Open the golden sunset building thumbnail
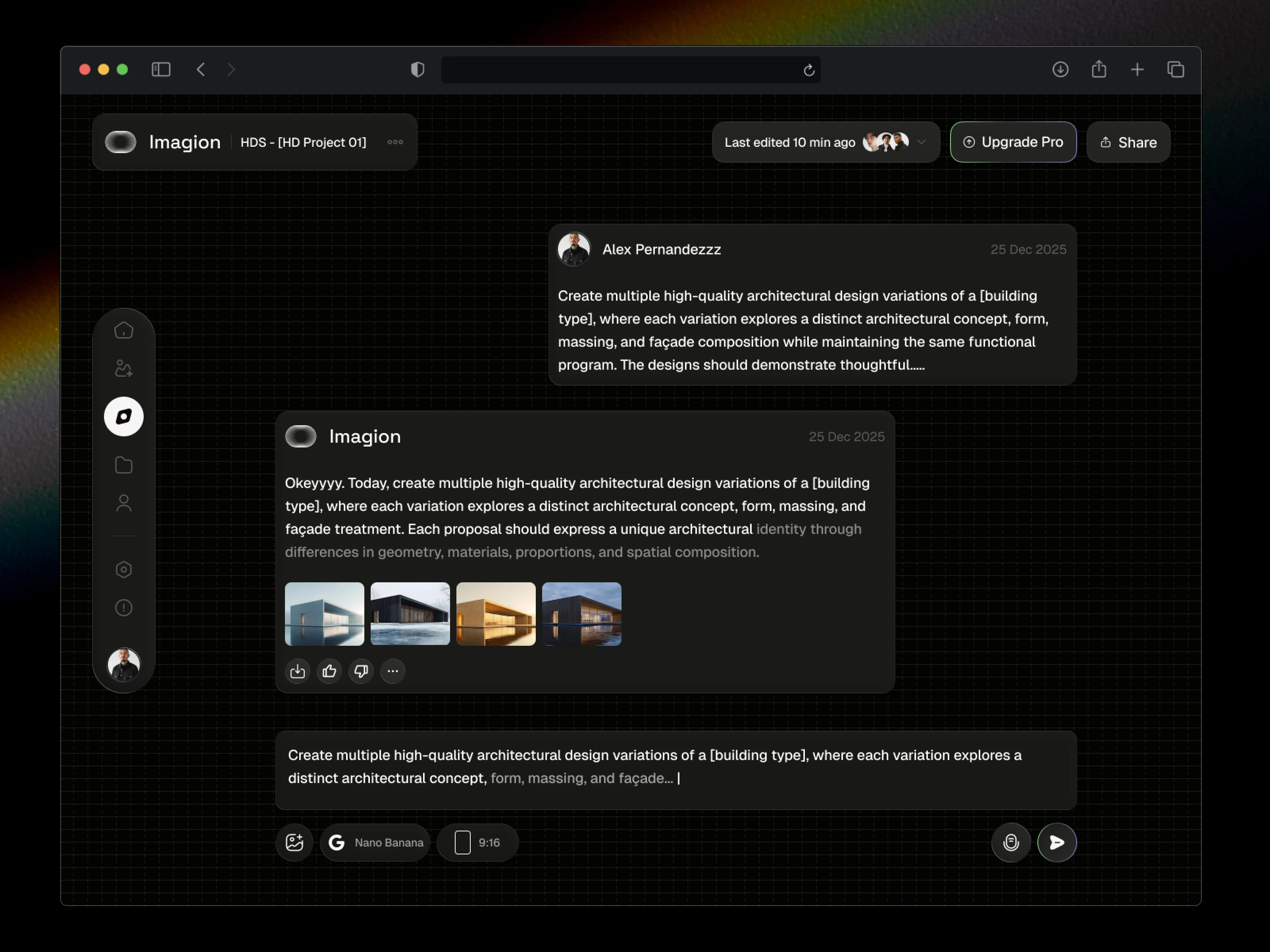1270x952 pixels. 495,614
